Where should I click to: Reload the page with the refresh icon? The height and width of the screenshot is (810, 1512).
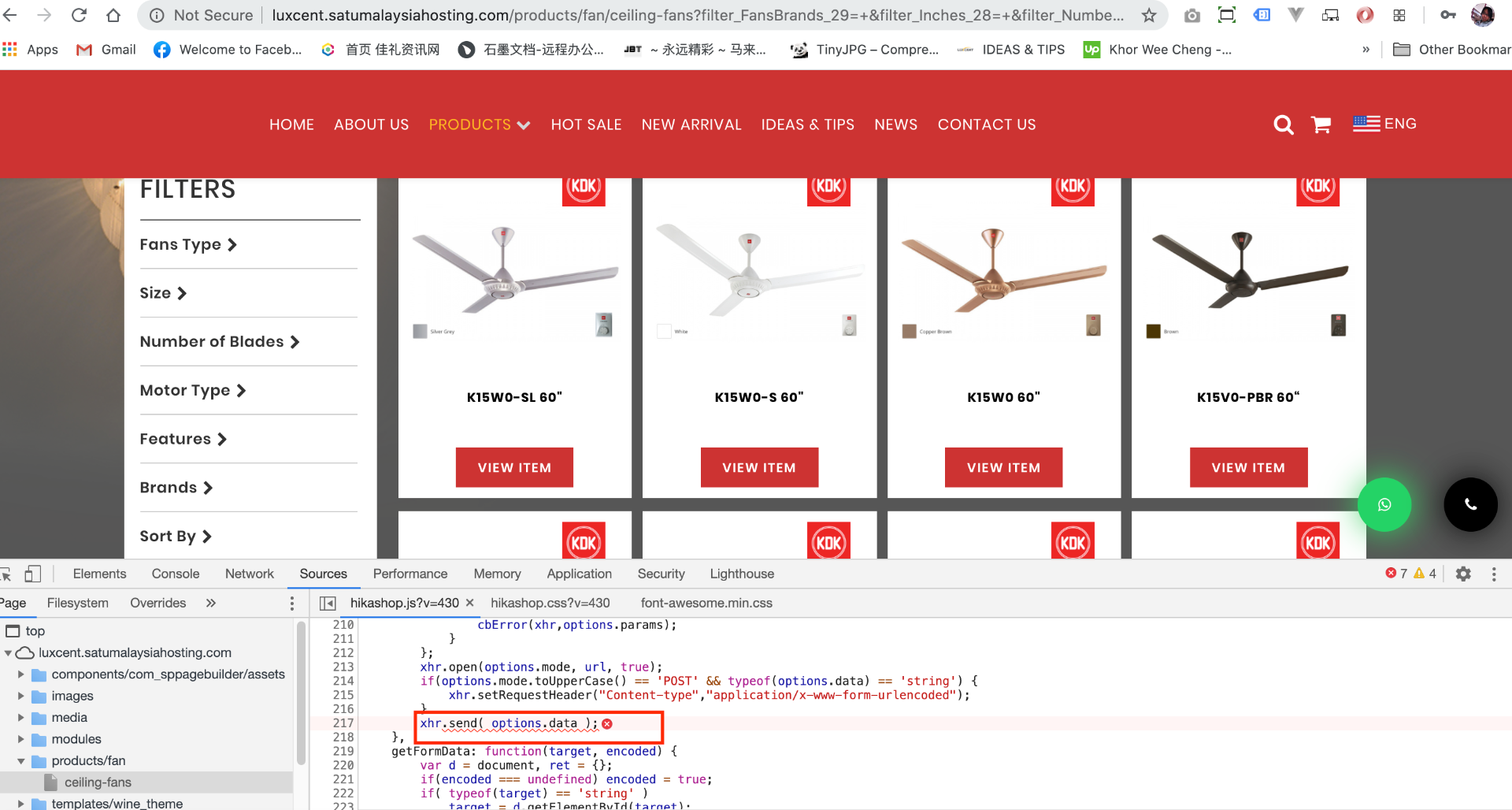pyautogui.click(x=79, y=15)
